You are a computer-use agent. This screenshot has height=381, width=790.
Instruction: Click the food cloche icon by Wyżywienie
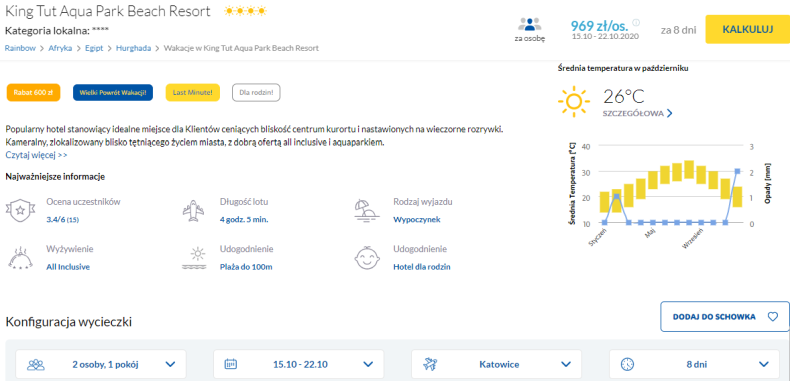click(20, 257)
